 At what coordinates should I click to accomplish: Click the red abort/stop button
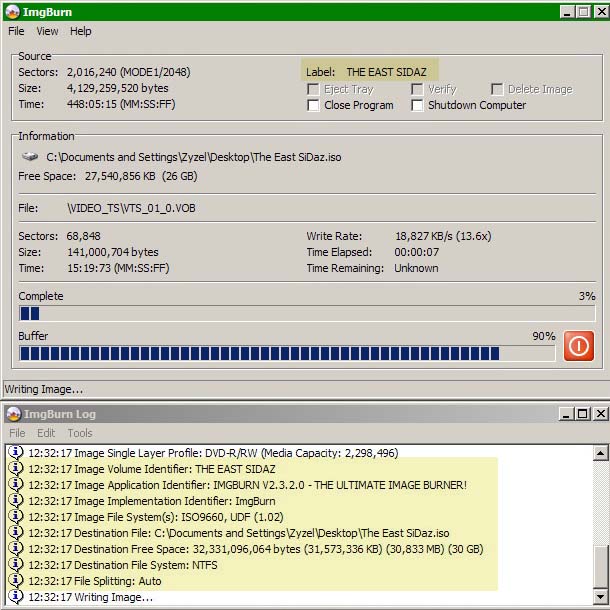tap(578, 346)
